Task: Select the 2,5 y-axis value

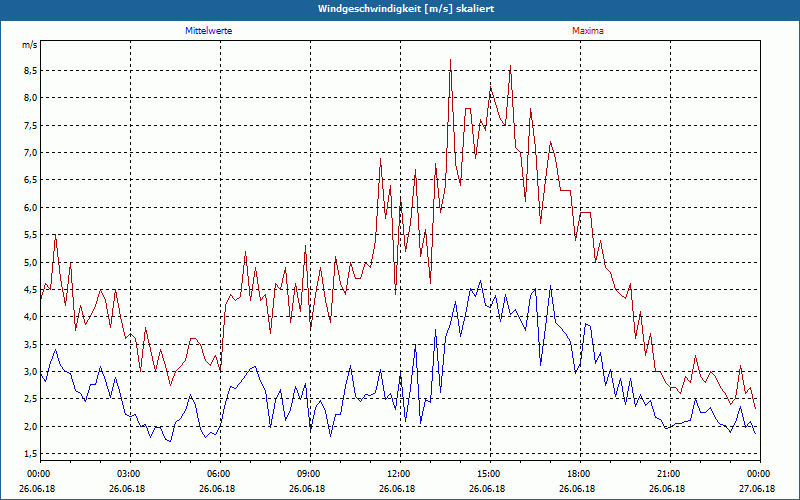Action: pyautogui.click(x=30, y=399)
